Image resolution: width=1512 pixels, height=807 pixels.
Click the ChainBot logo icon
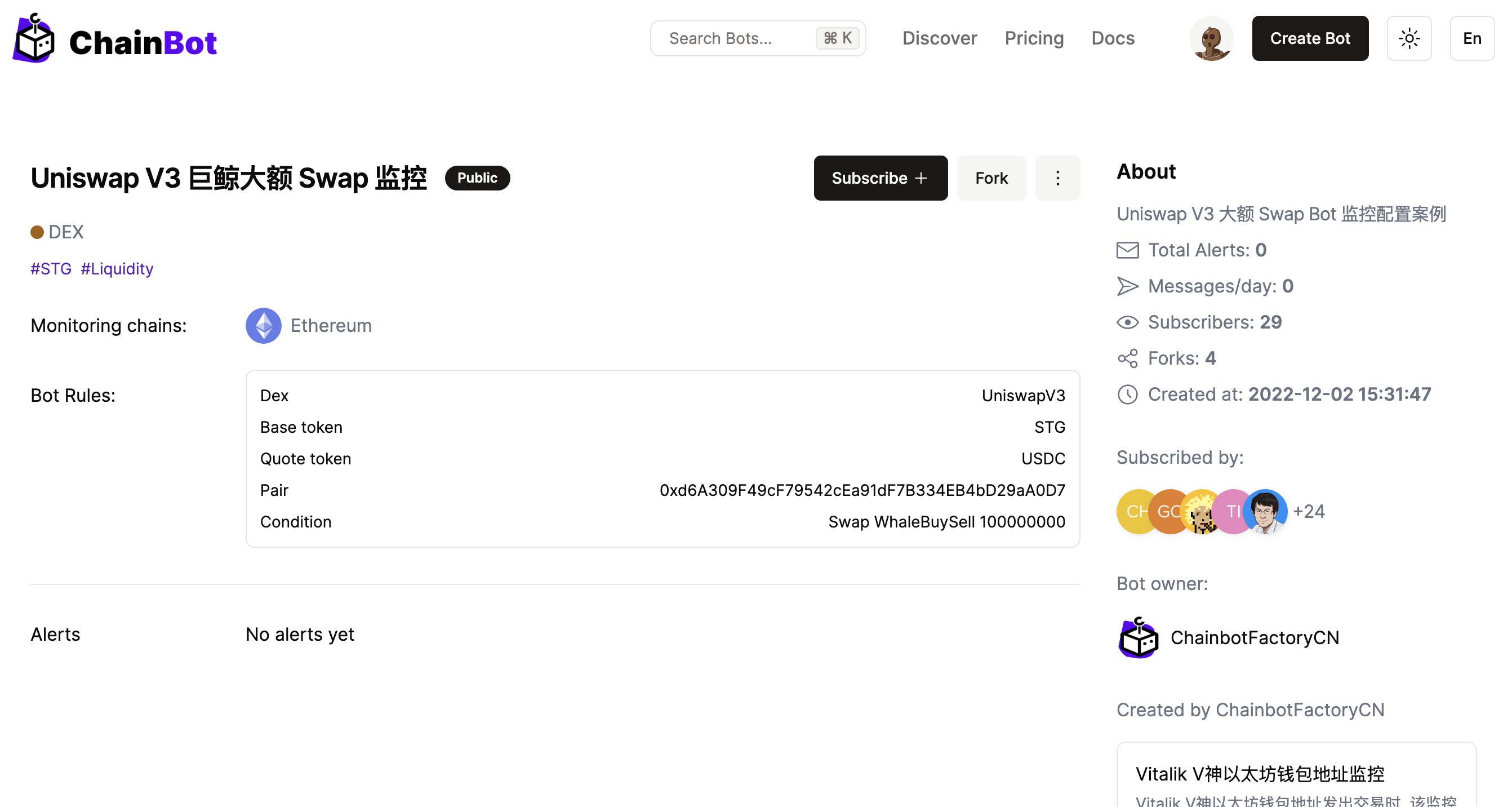pyautogui.click(x=34, y=39)
